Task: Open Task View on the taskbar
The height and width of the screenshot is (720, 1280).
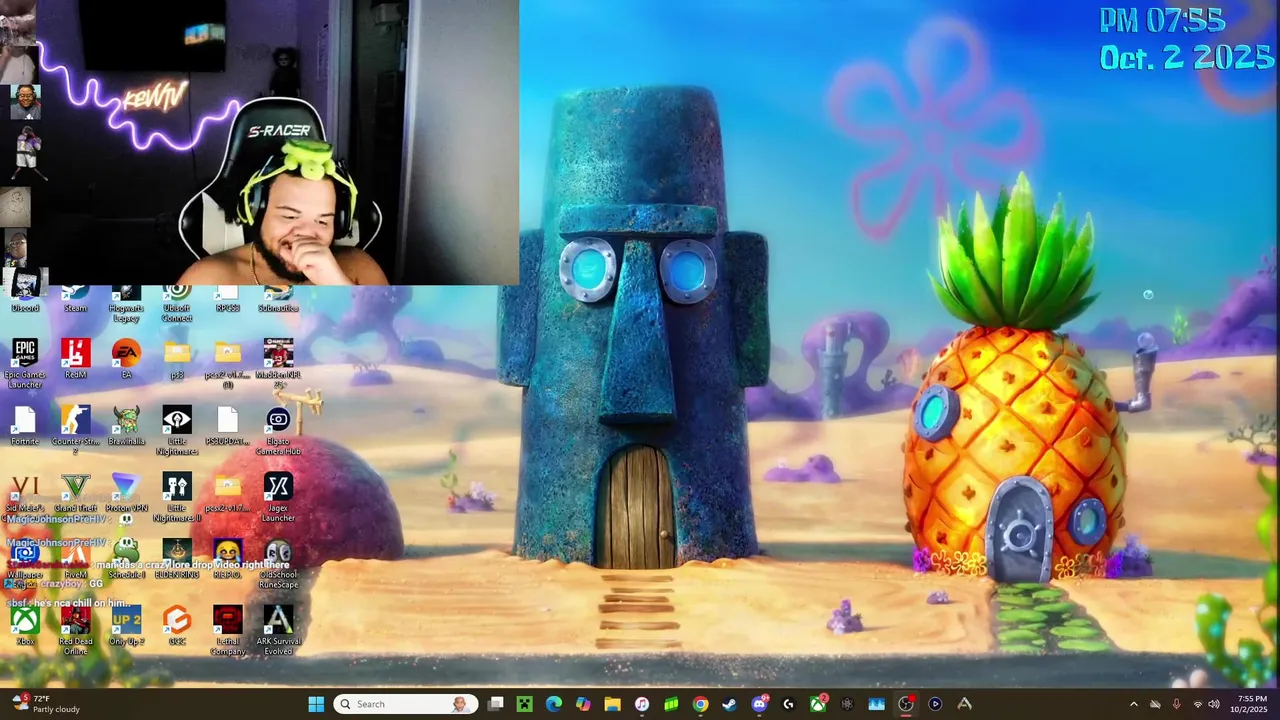Action: [495, 704]
